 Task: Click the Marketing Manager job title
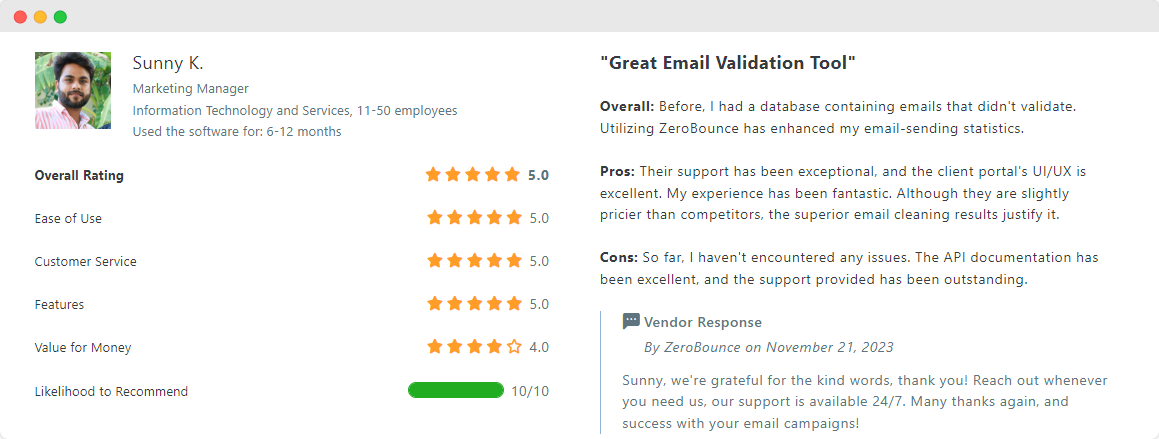click(191, 89)
